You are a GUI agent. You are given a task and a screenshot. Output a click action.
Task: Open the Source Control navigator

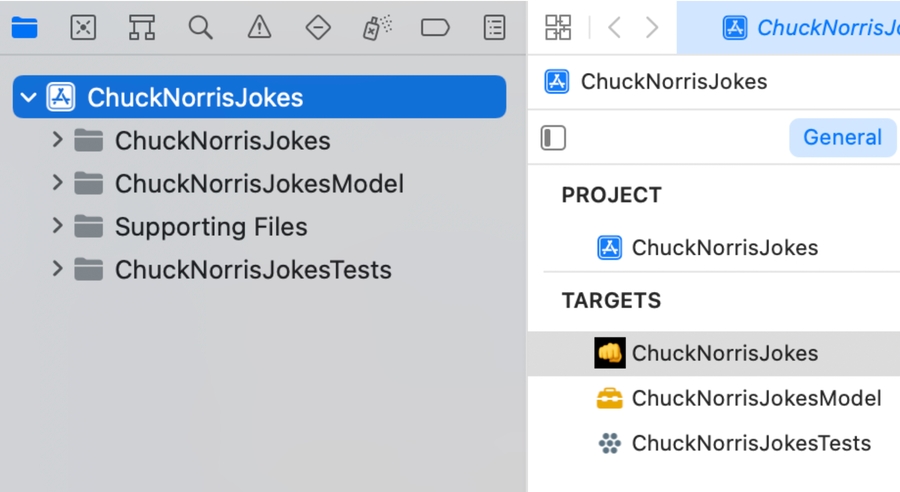point(83,28)
